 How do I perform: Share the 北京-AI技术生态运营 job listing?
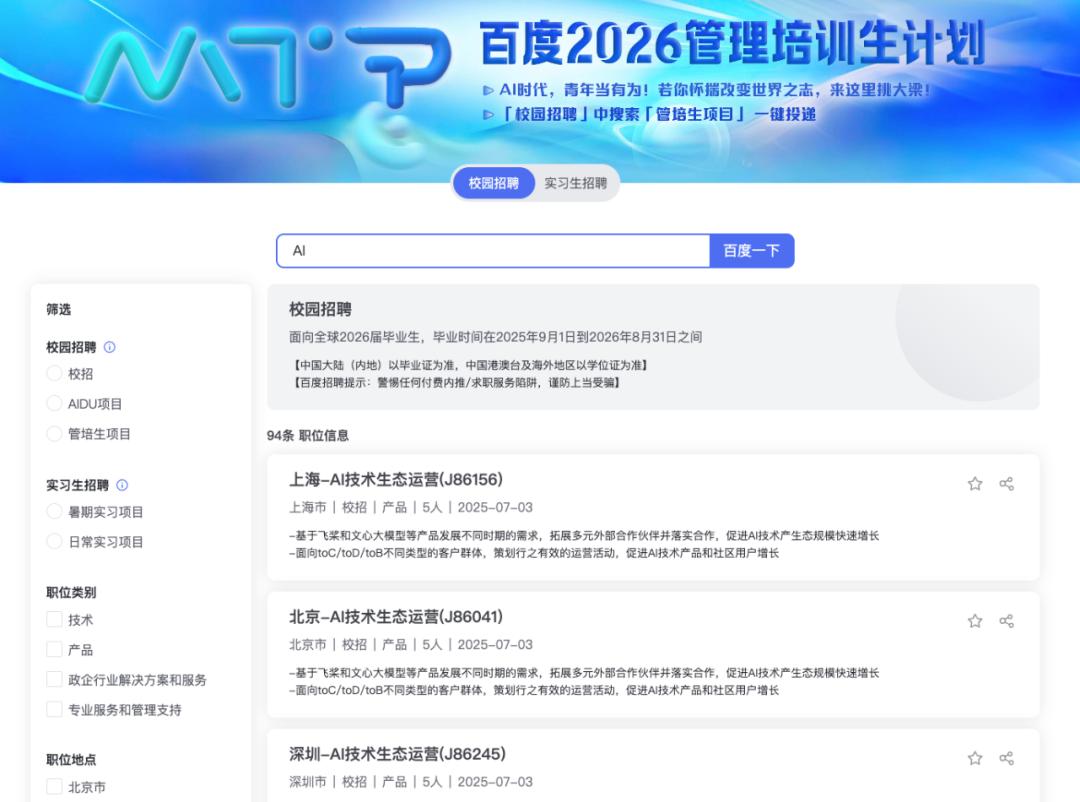point(1006,621)
